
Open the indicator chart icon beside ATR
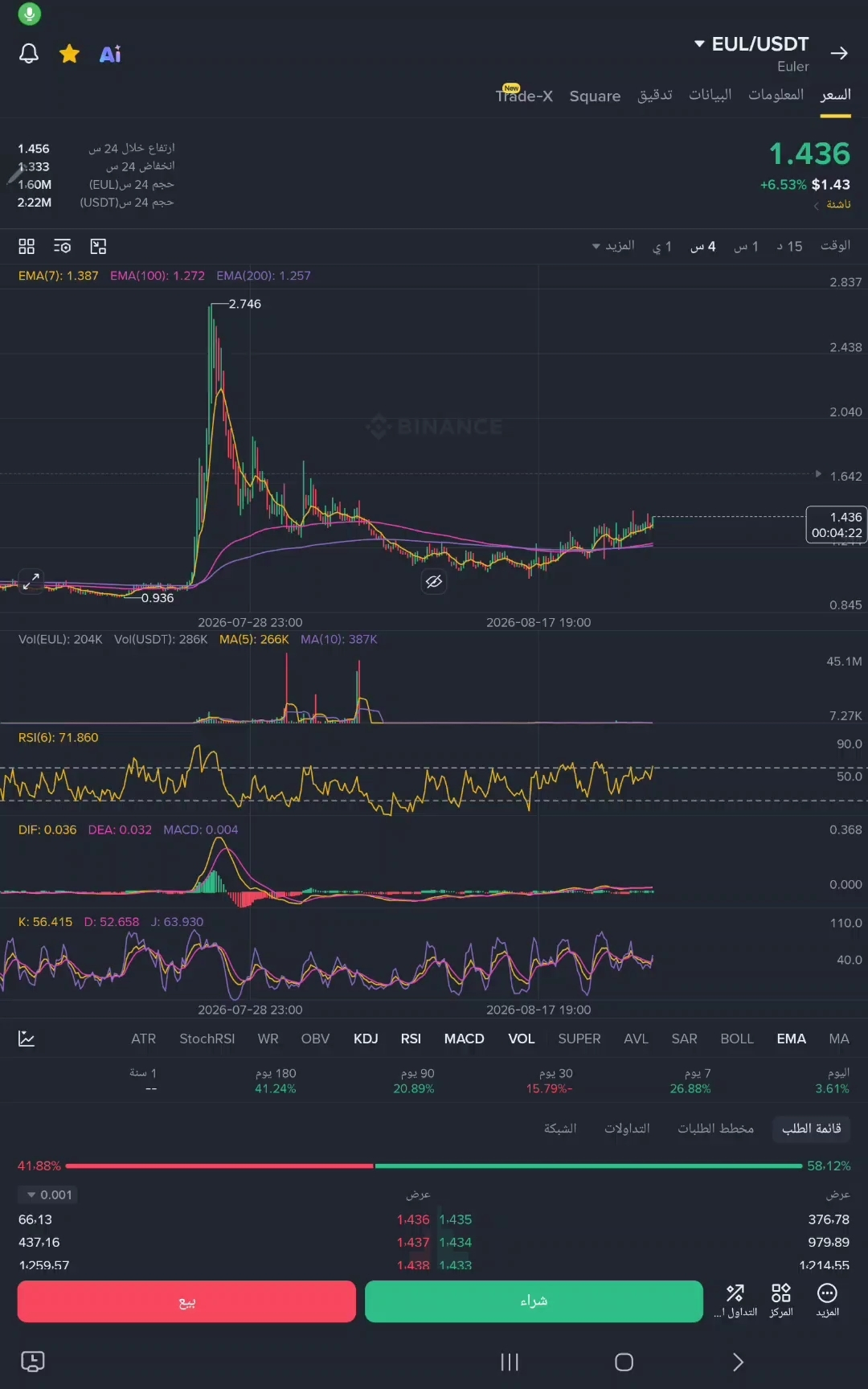[27, 1039]
